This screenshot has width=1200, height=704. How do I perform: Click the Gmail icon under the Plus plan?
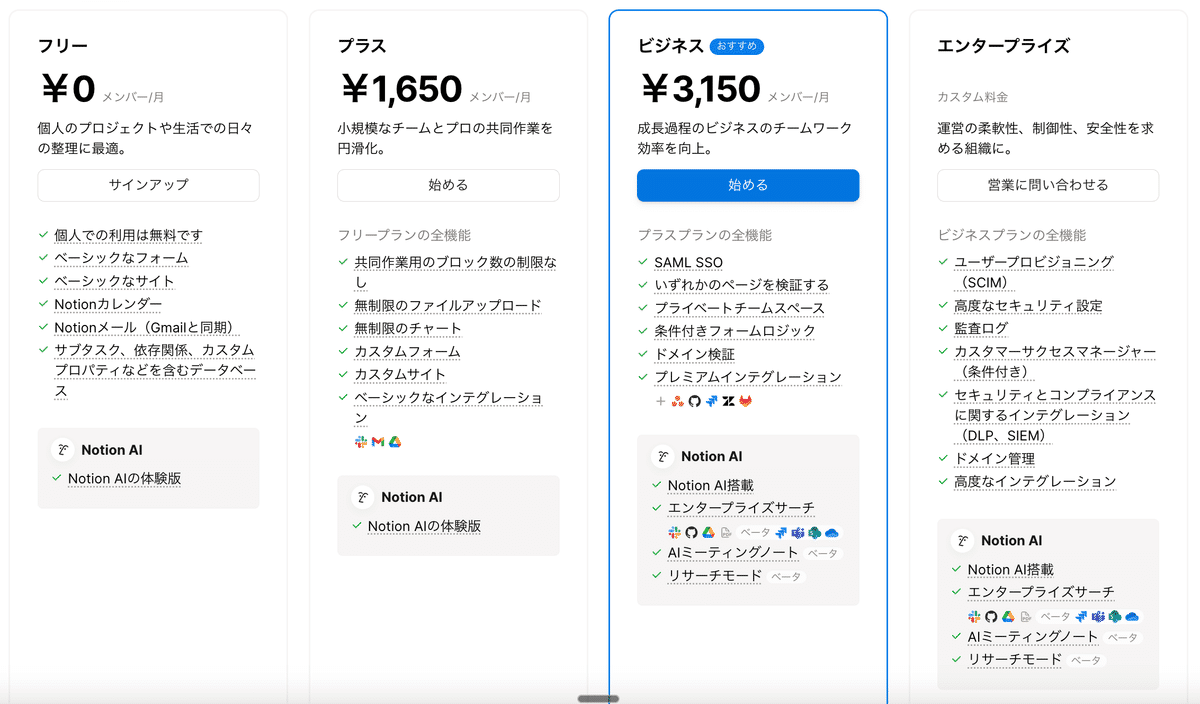point(378,441)
